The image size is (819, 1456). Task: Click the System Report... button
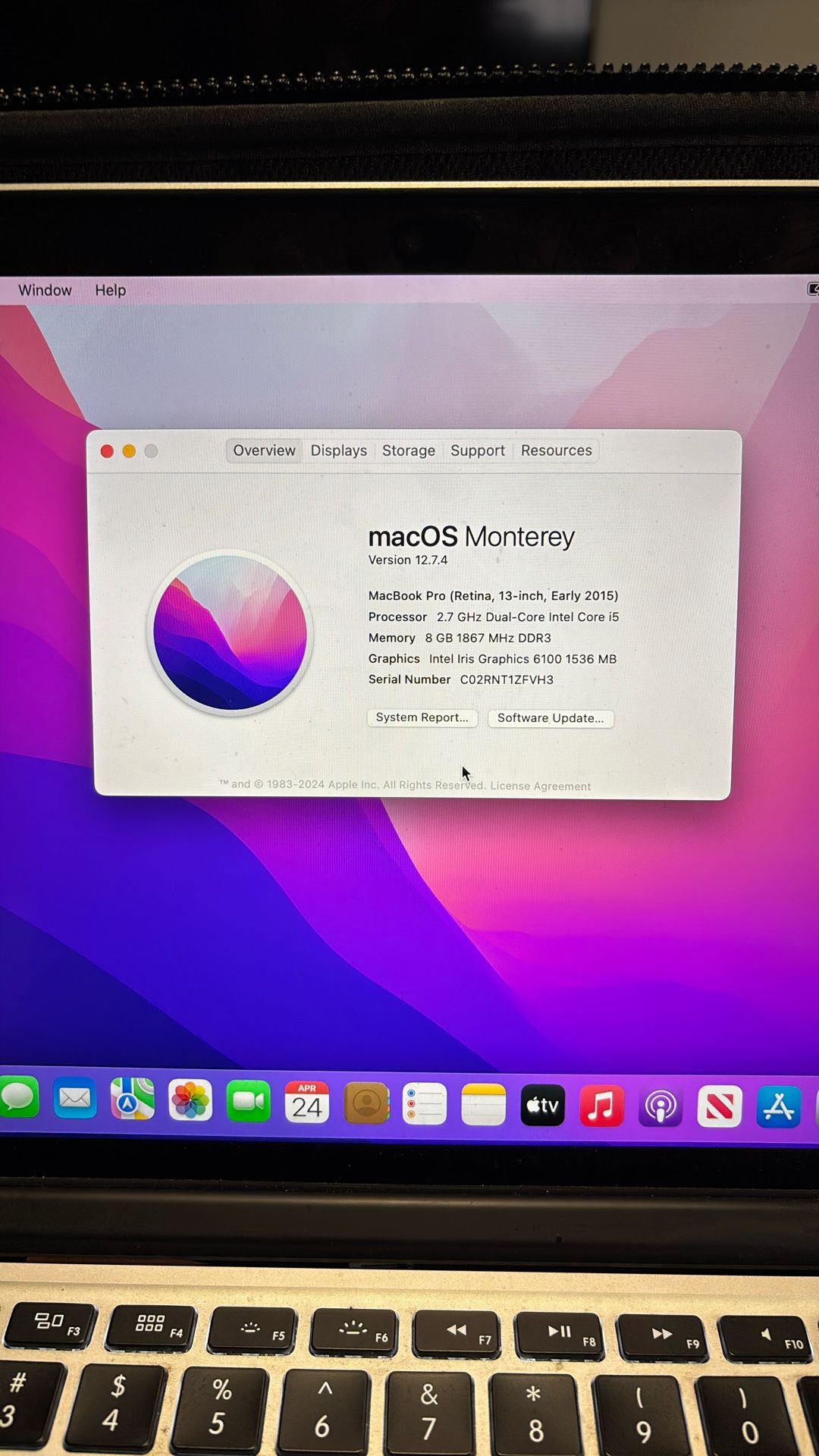(422, 717)
